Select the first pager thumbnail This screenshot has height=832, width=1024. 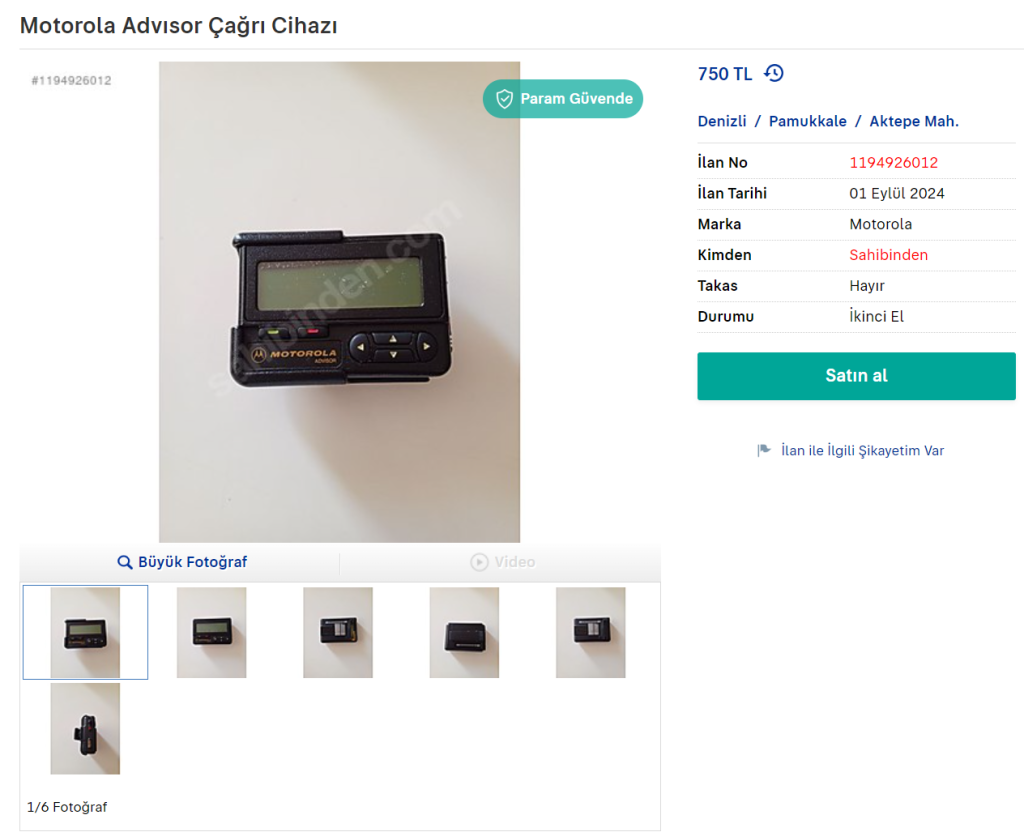86,632
